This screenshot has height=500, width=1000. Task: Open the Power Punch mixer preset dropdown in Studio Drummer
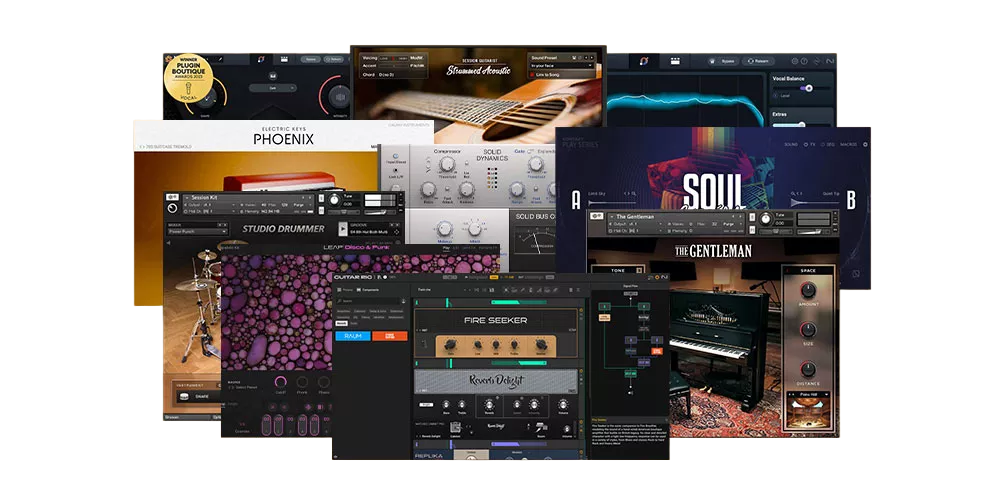click(x=198, y=232)
